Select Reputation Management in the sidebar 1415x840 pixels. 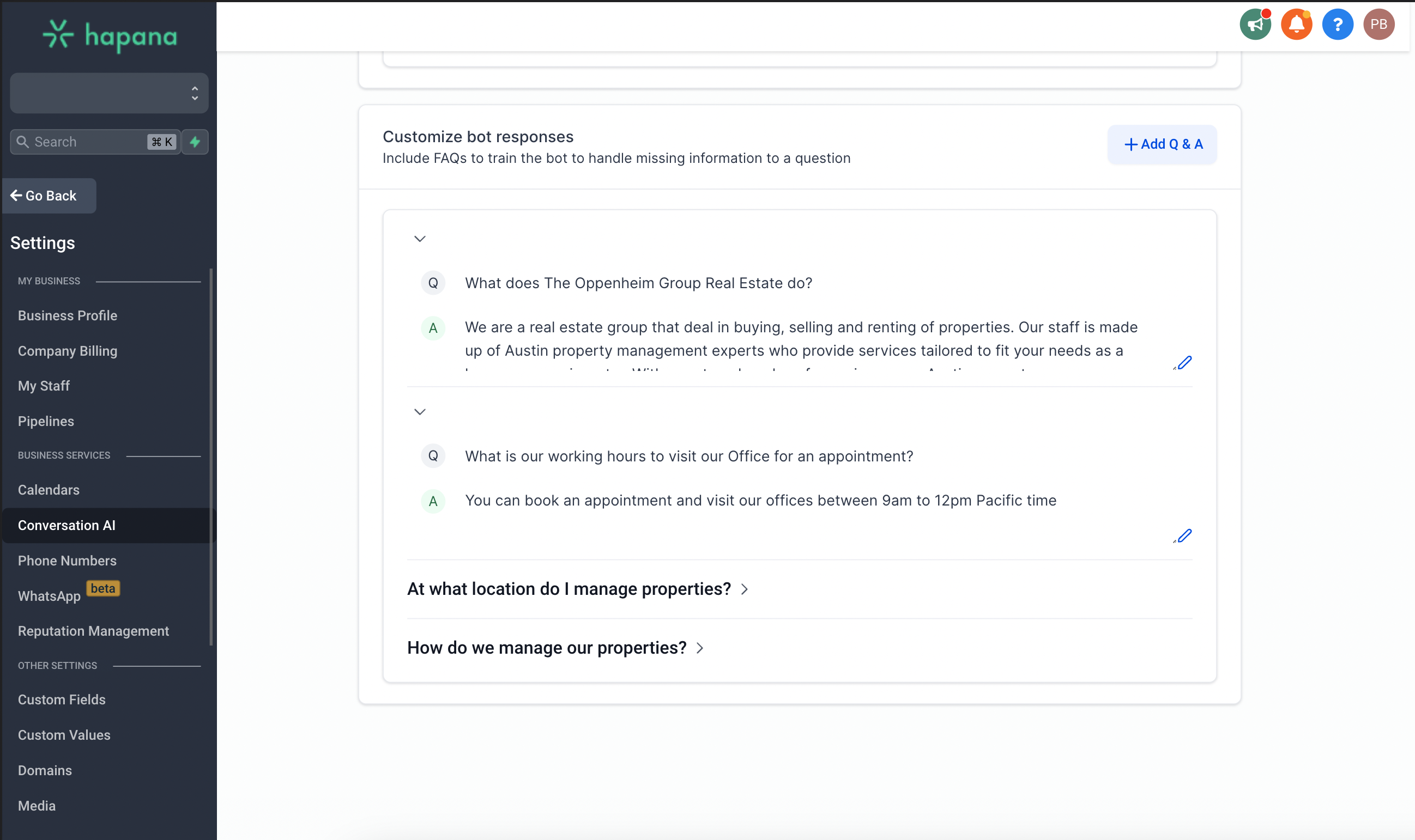(x=93, y=631)
